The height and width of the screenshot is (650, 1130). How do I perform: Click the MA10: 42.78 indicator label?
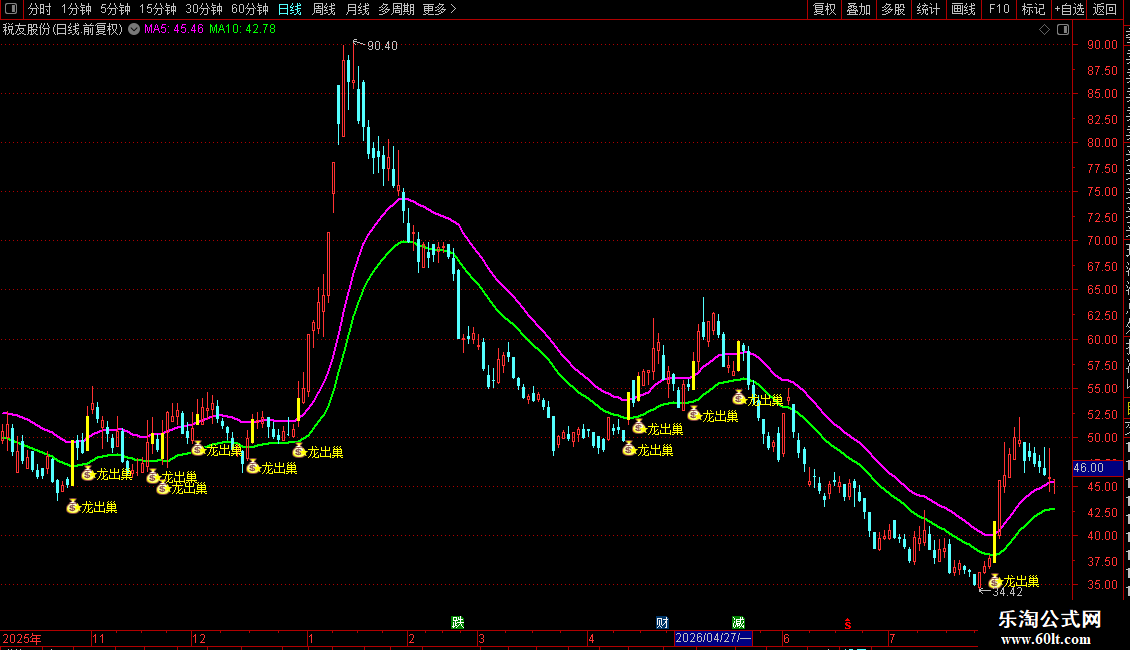242,29
